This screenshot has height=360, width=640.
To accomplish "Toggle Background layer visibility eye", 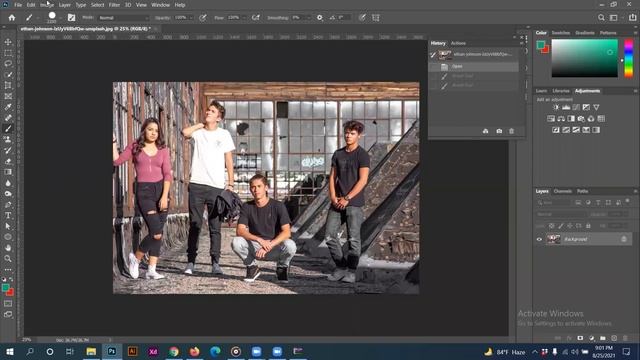I will point(539,239).
